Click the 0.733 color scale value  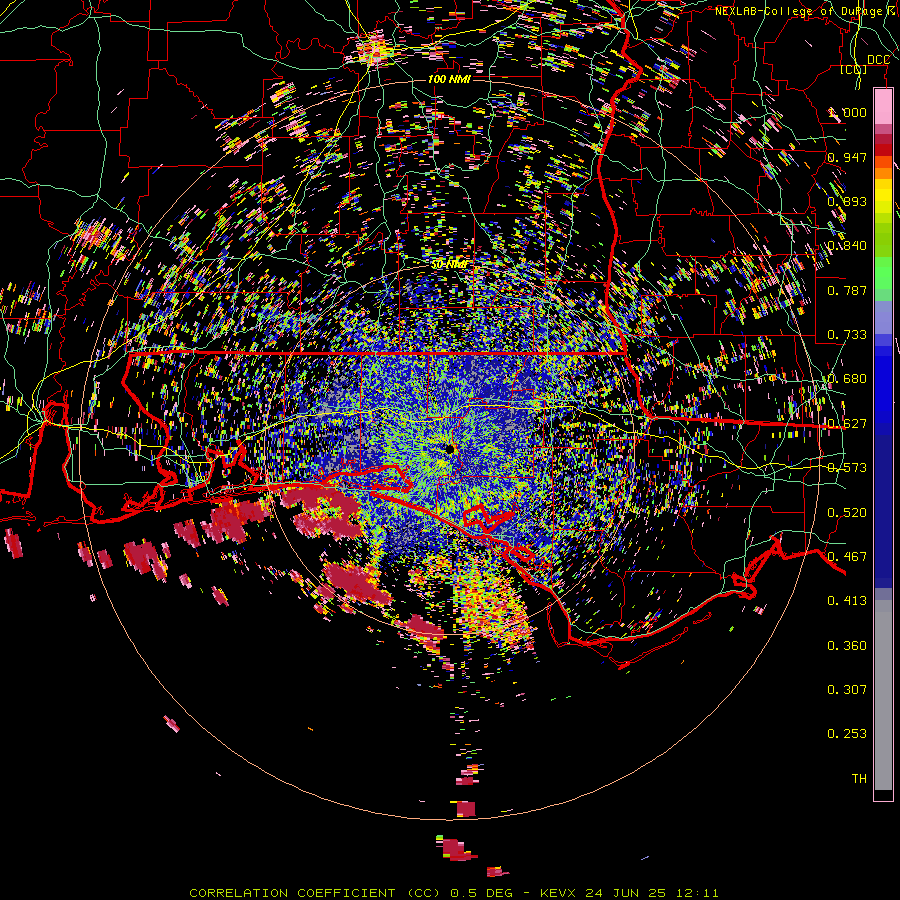coord(847,335)
